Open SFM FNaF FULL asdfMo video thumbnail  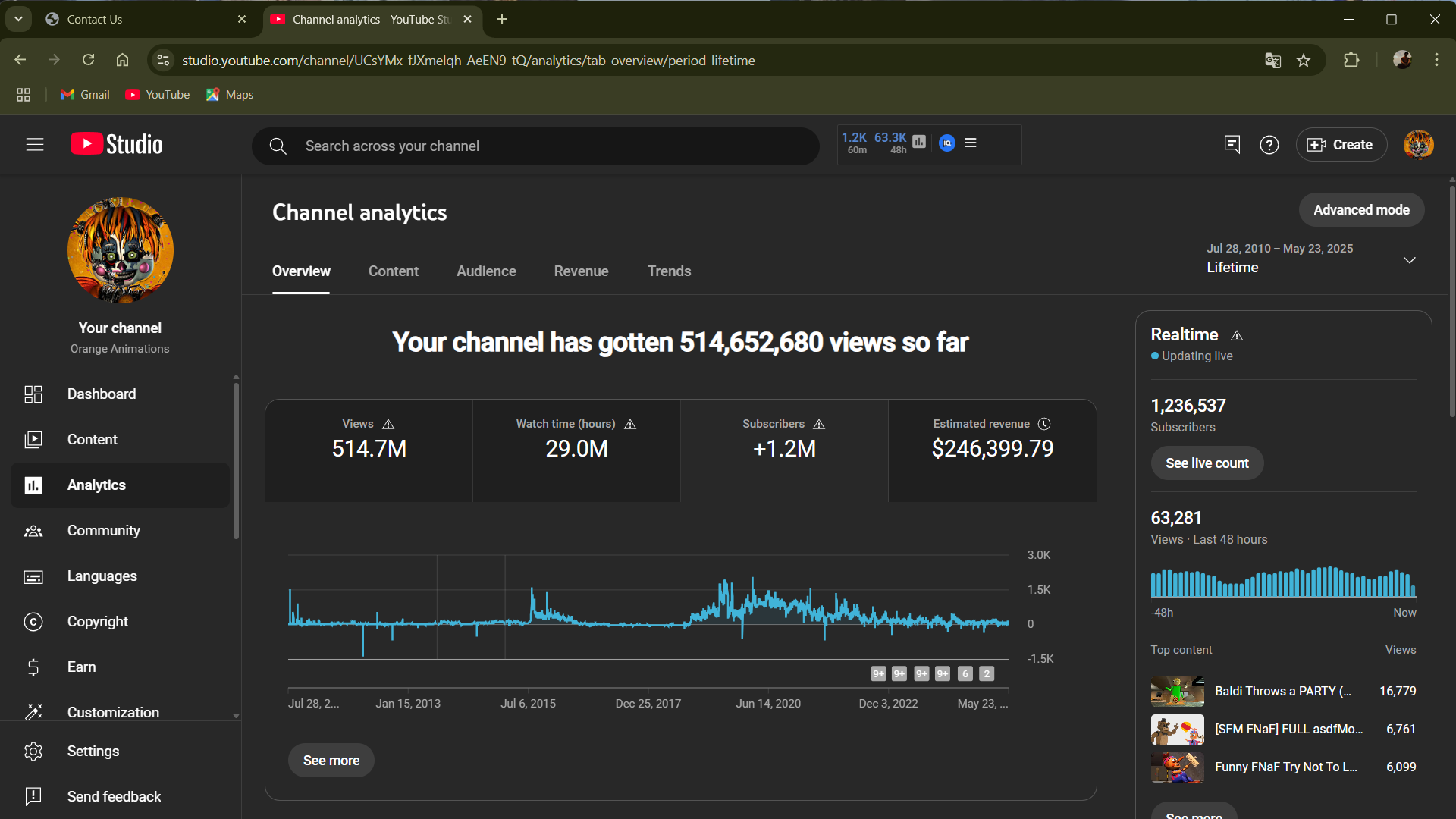tap(1177, 730)
